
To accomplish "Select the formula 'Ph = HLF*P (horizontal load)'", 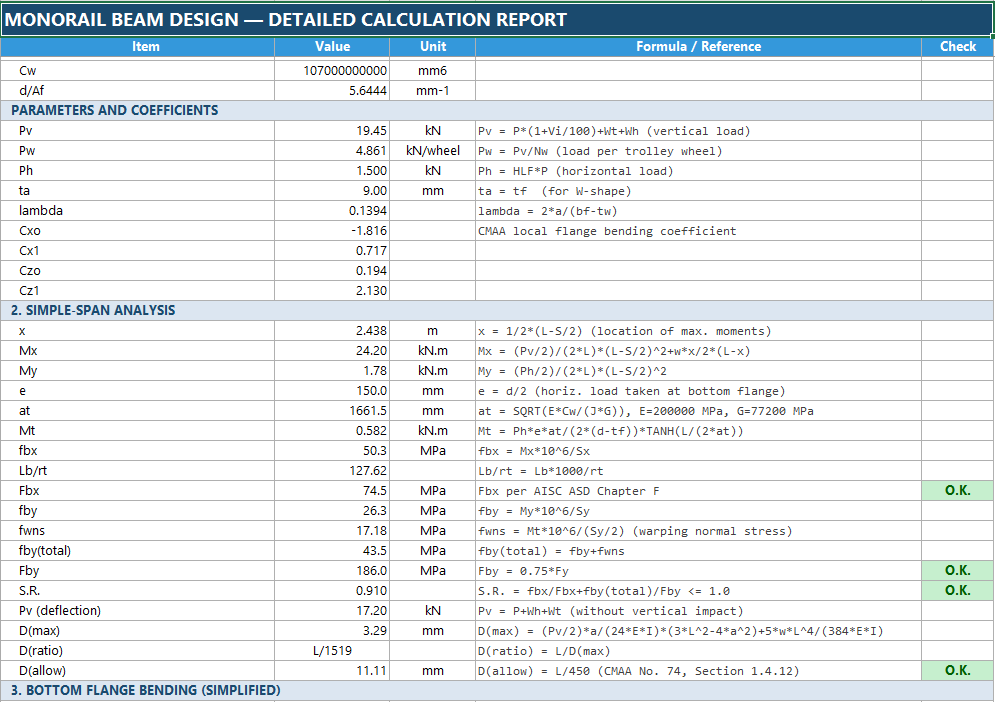I will click(x=698, y=171).
